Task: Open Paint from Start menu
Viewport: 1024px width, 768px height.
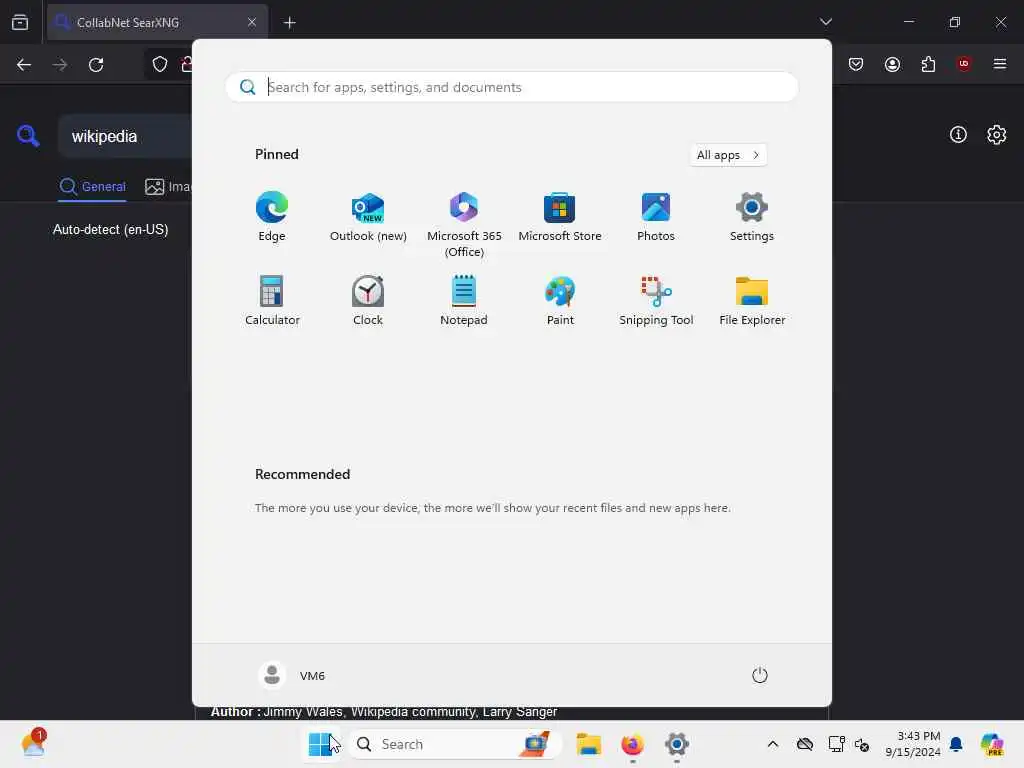Action: tap(560, 300)
